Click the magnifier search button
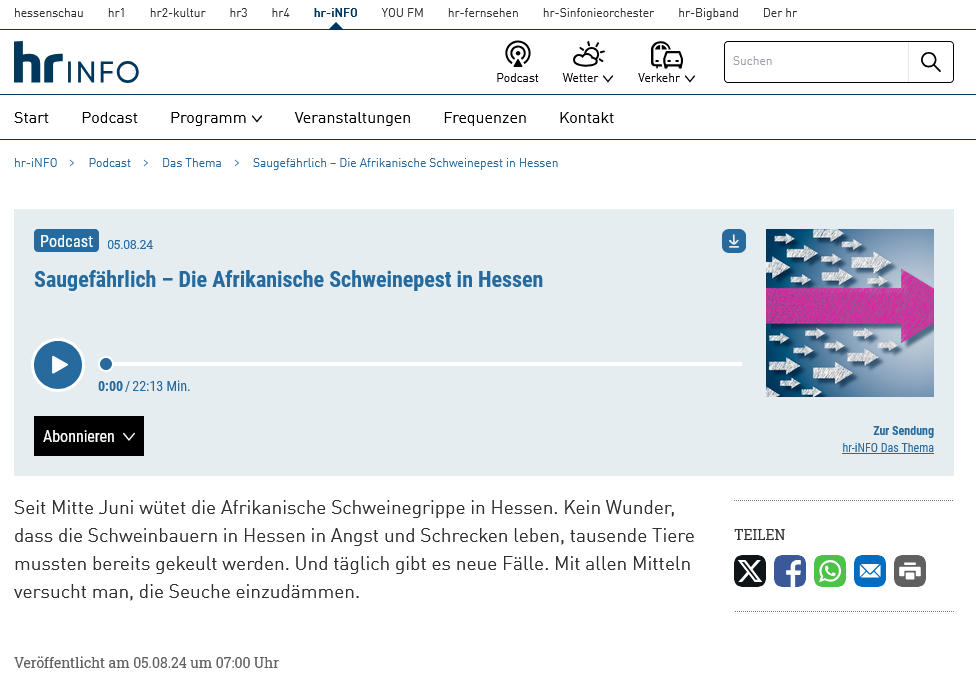 click(x=930, y=62)
